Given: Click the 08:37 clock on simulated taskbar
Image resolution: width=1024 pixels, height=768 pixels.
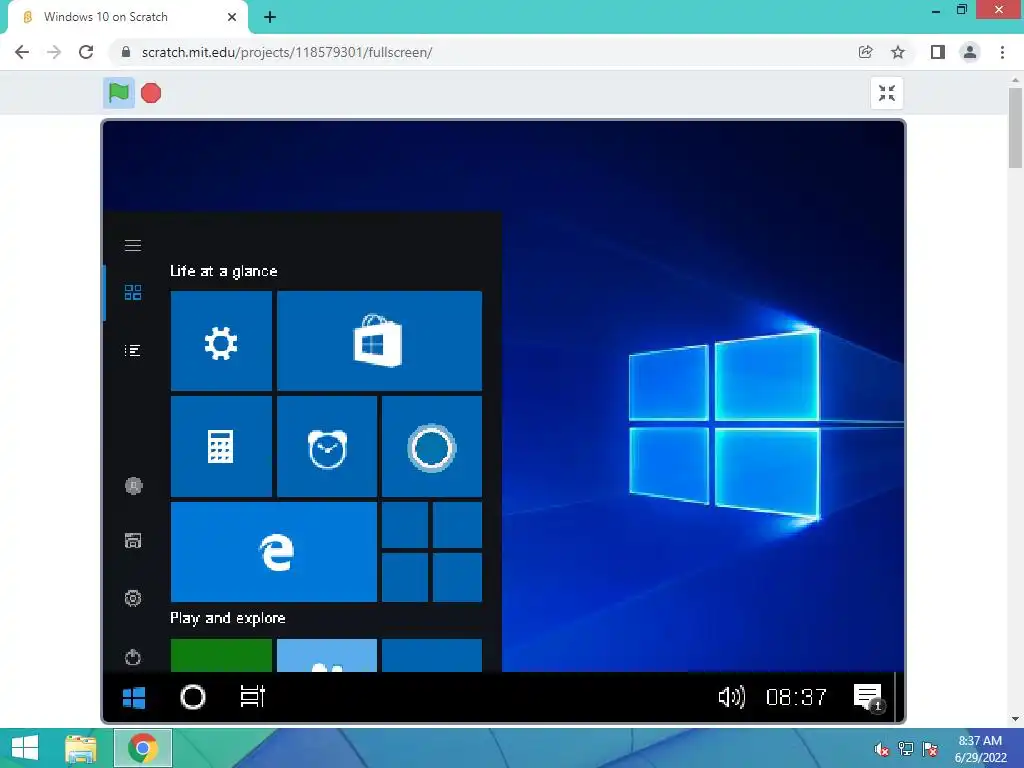Looking at the screenshot, I should [x=796, y=697].
